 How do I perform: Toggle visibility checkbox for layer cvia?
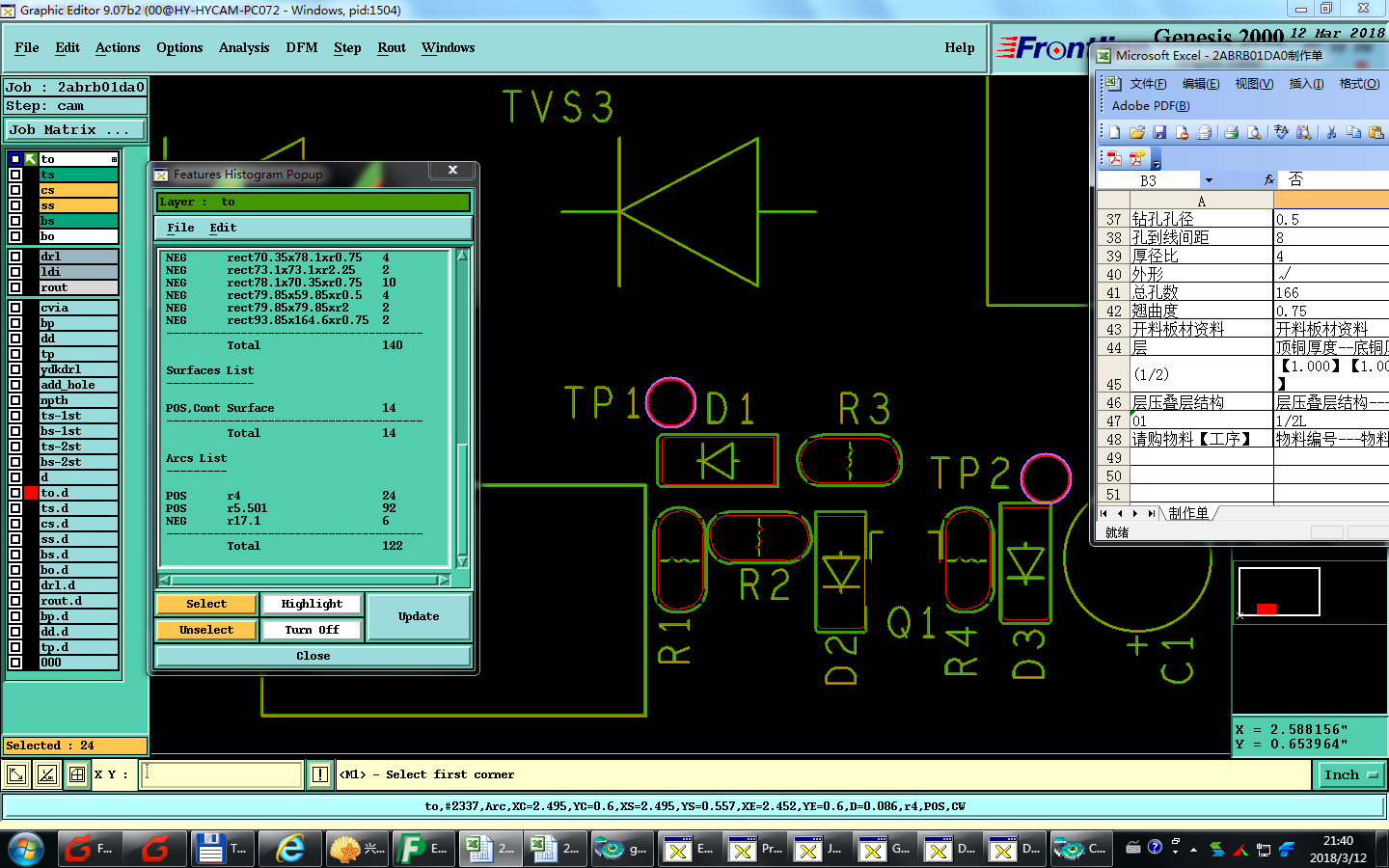pyautogui.click(x=15, y=308)
